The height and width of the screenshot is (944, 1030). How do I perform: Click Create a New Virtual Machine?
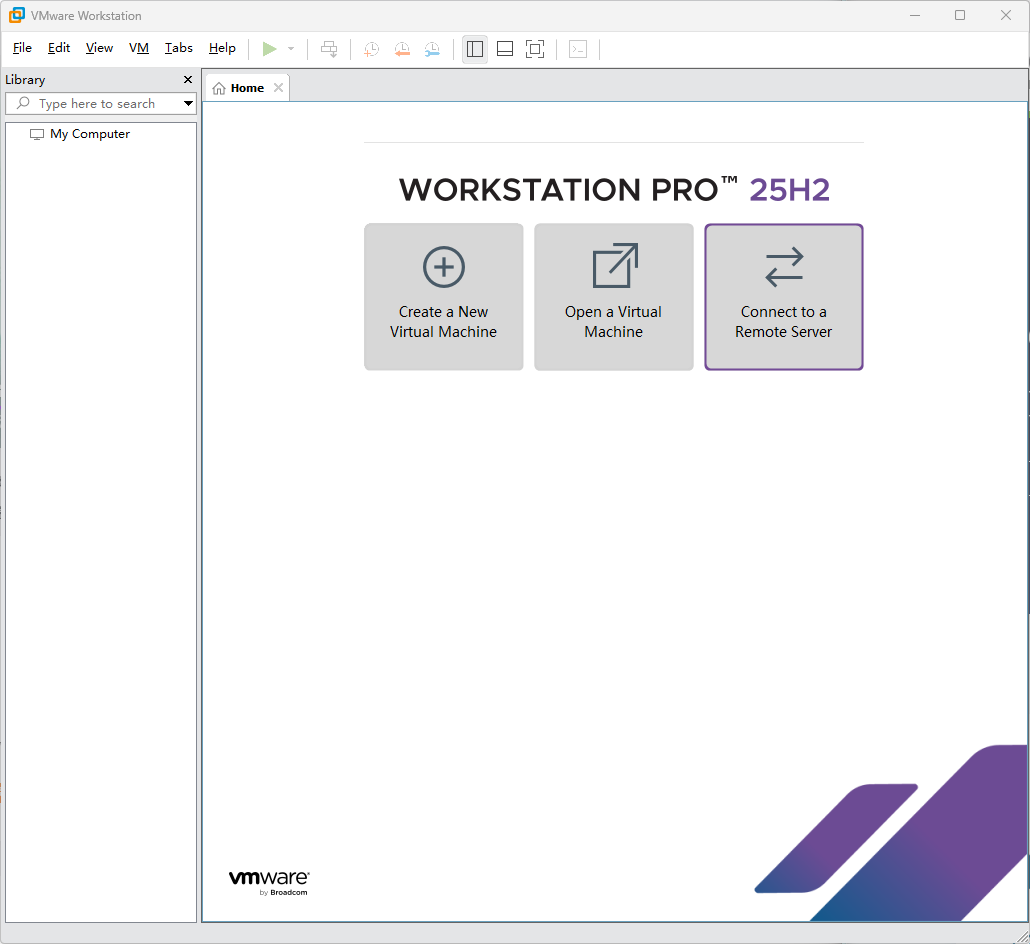(x=443, y=297)
